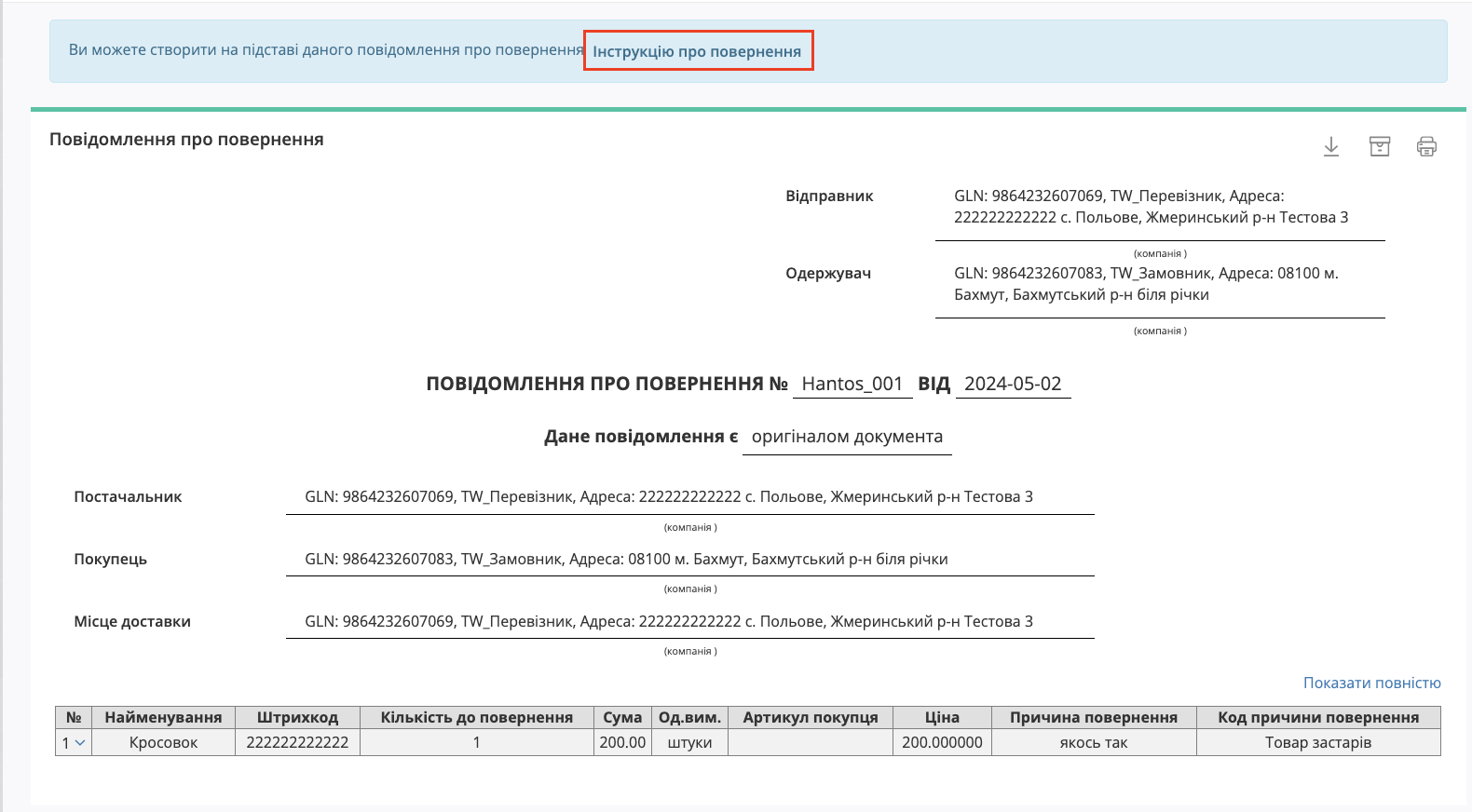Click the Показати повністю link
This screenshot has height=812, width=1472.
[x=1371, y=683]
